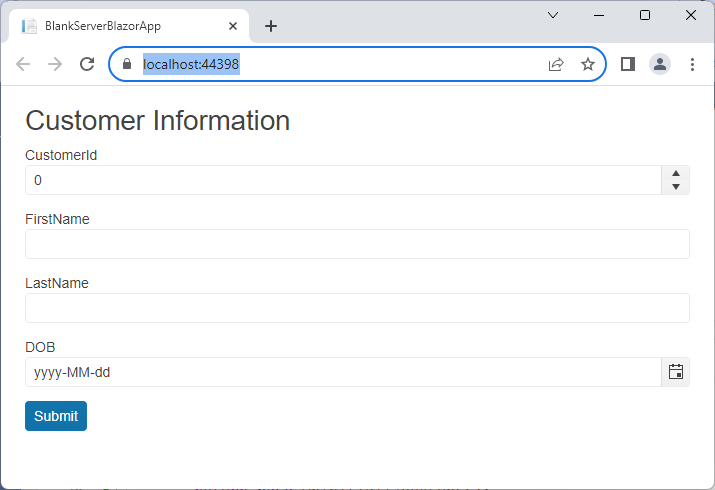The image size is (715, 490).
Task: Focus the LastName text field
Action: tap(357, 308)
